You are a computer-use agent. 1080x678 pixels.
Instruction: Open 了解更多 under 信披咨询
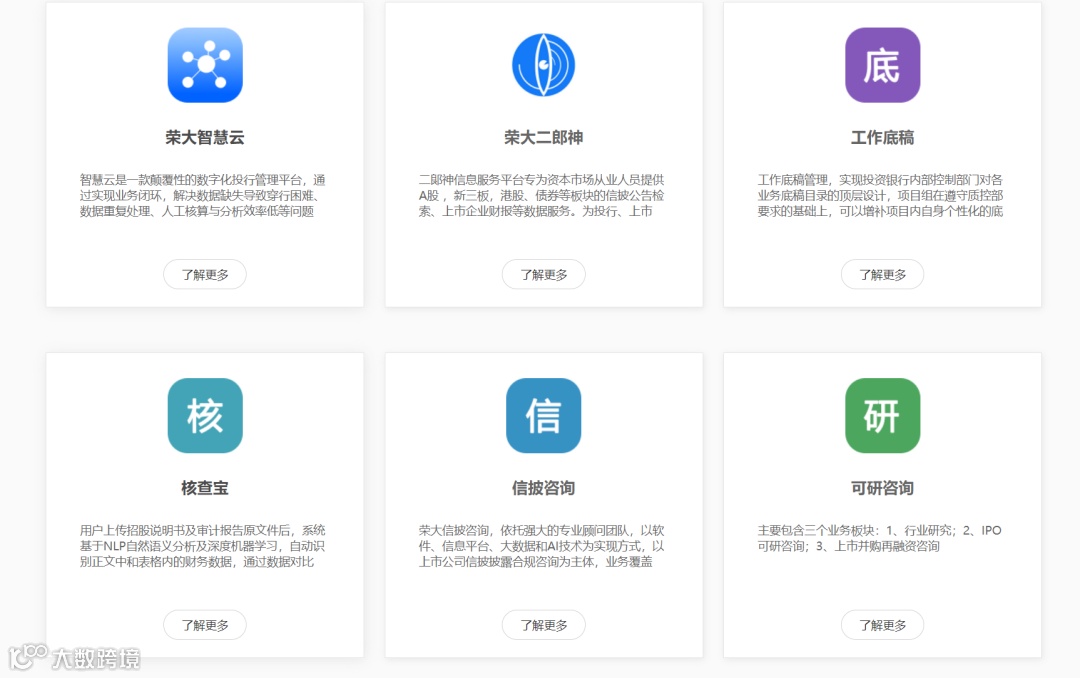[543, 625]
